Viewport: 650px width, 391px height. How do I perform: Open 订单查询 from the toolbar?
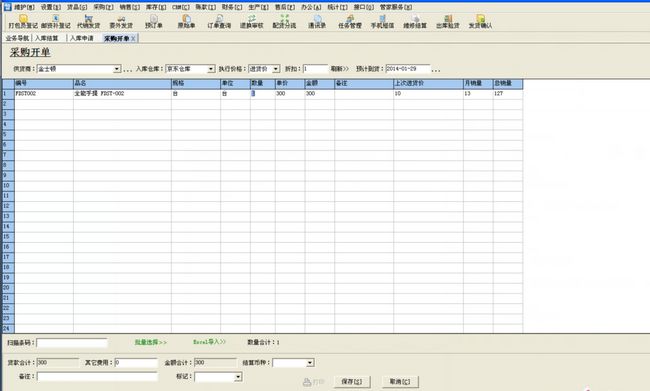pos(219,22)
